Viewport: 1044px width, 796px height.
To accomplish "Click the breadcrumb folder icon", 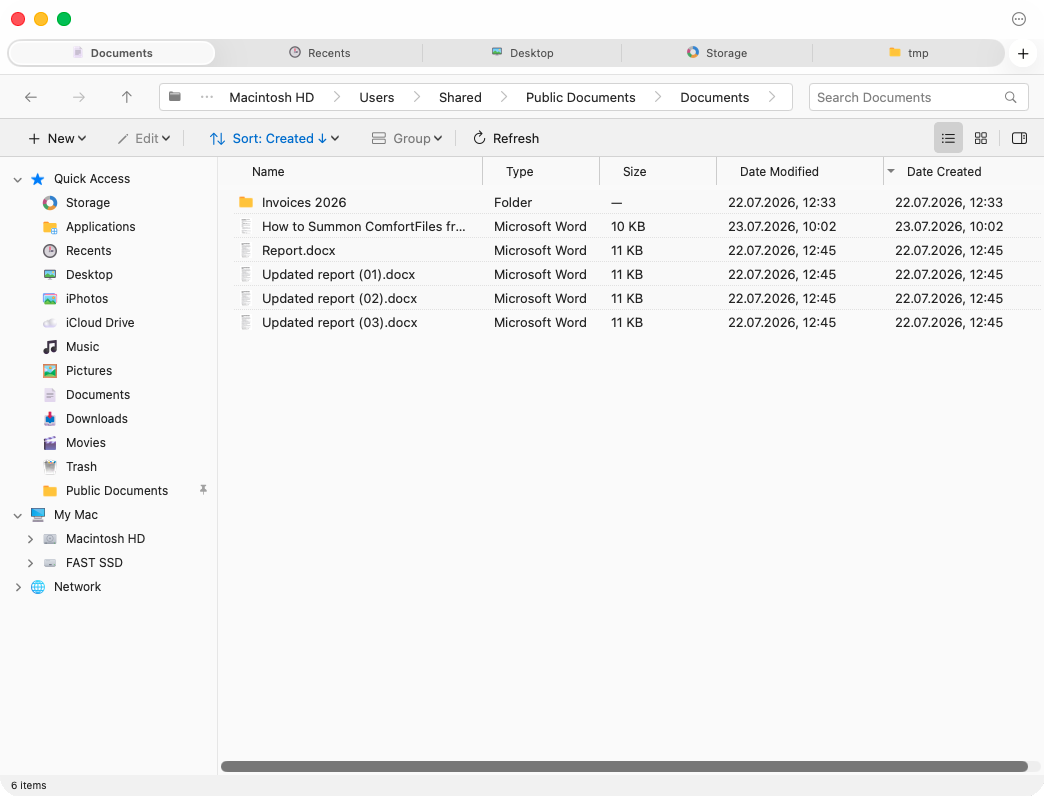I will 174,97.
